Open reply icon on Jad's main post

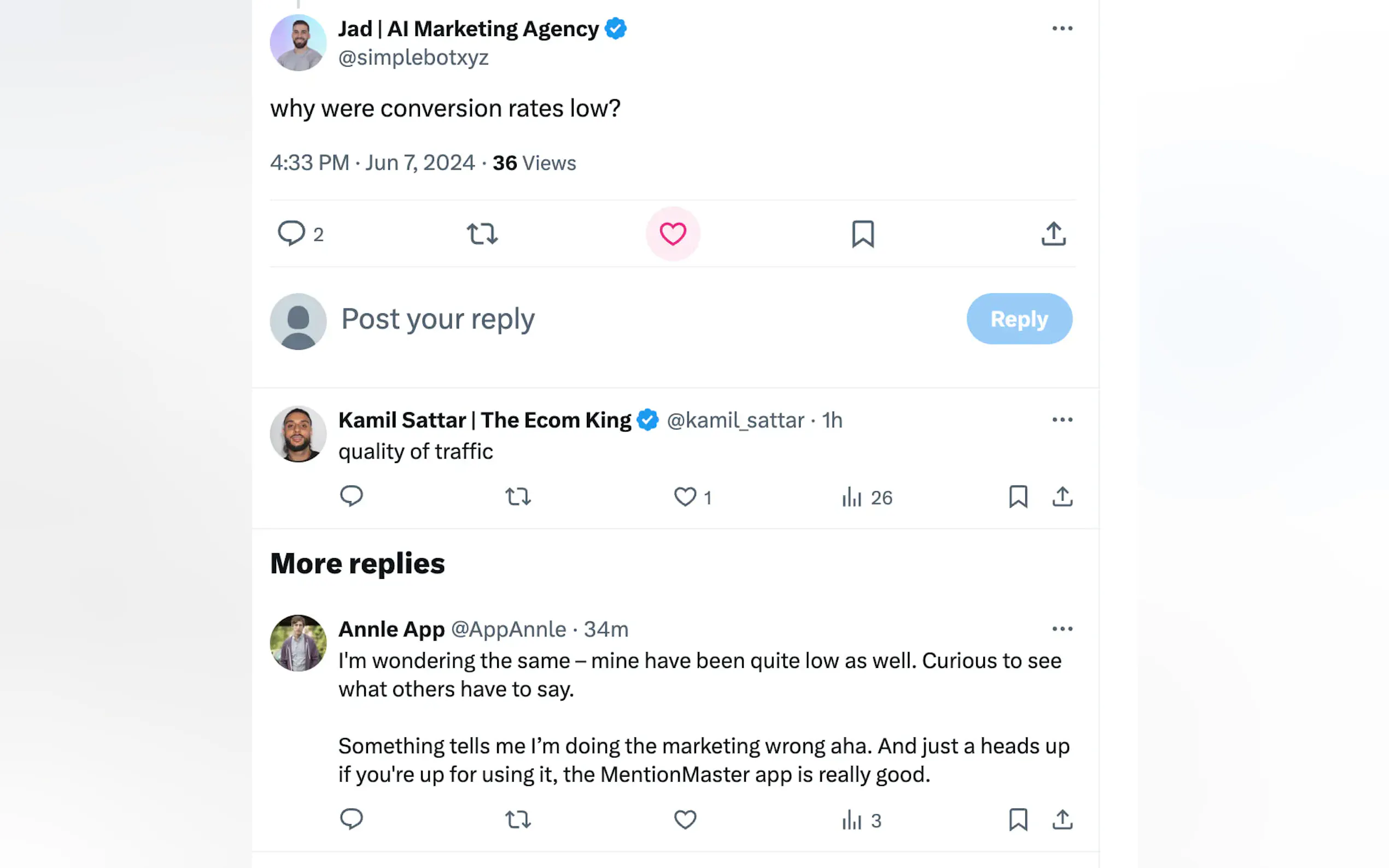click(x=291, y=233)
